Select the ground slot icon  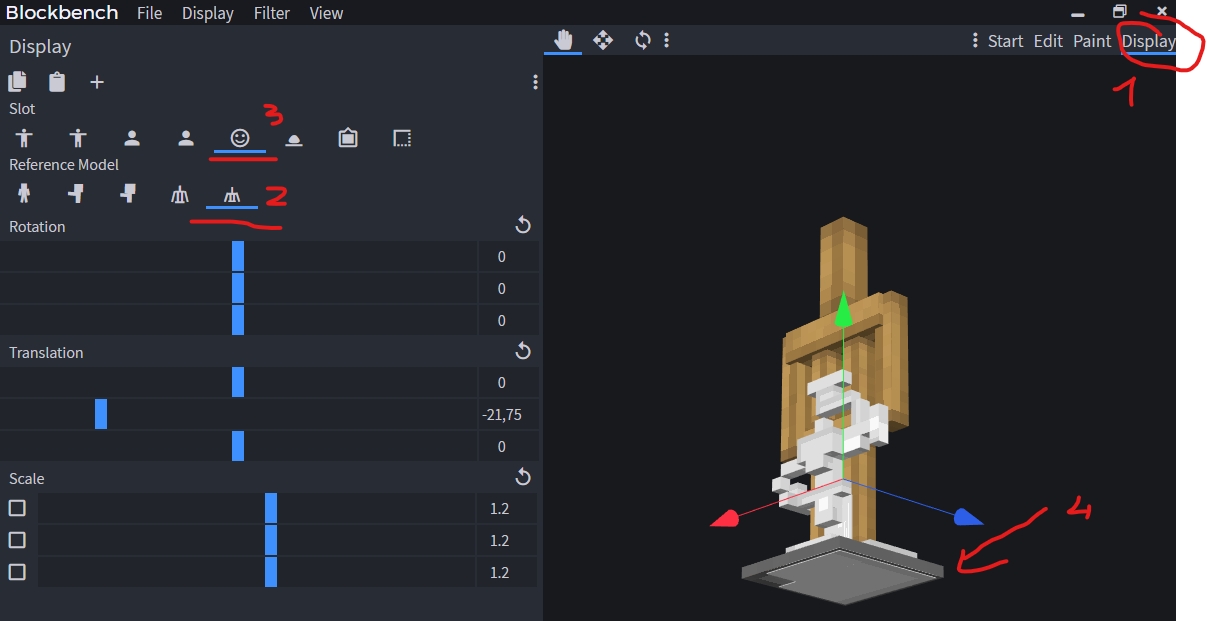point(294,139)
